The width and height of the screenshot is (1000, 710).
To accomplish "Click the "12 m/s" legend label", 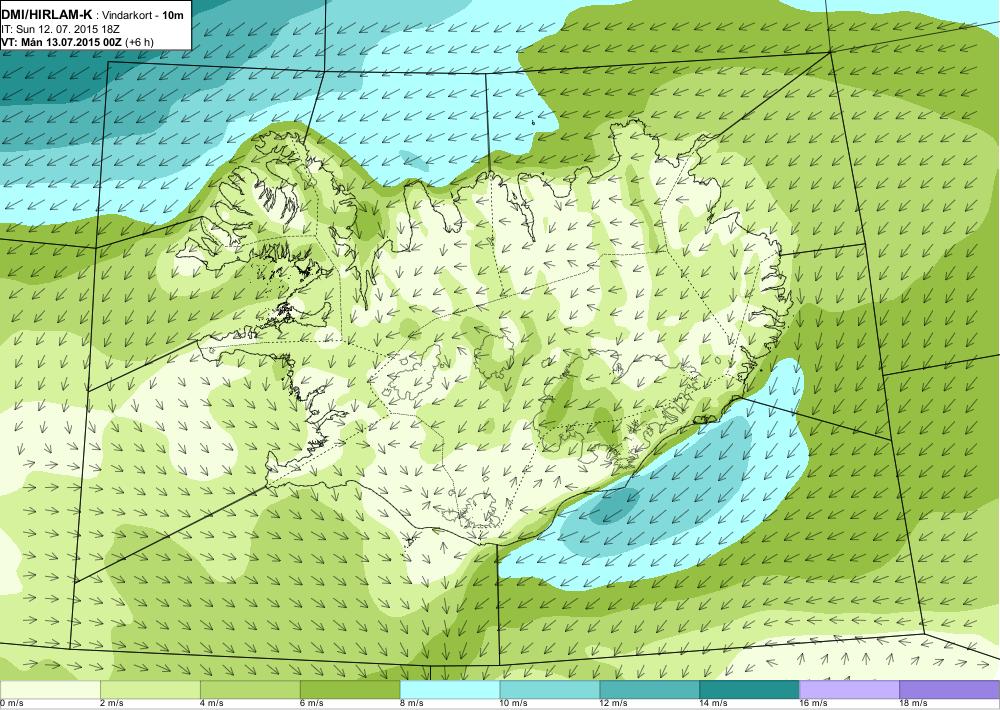I will 614,704.
